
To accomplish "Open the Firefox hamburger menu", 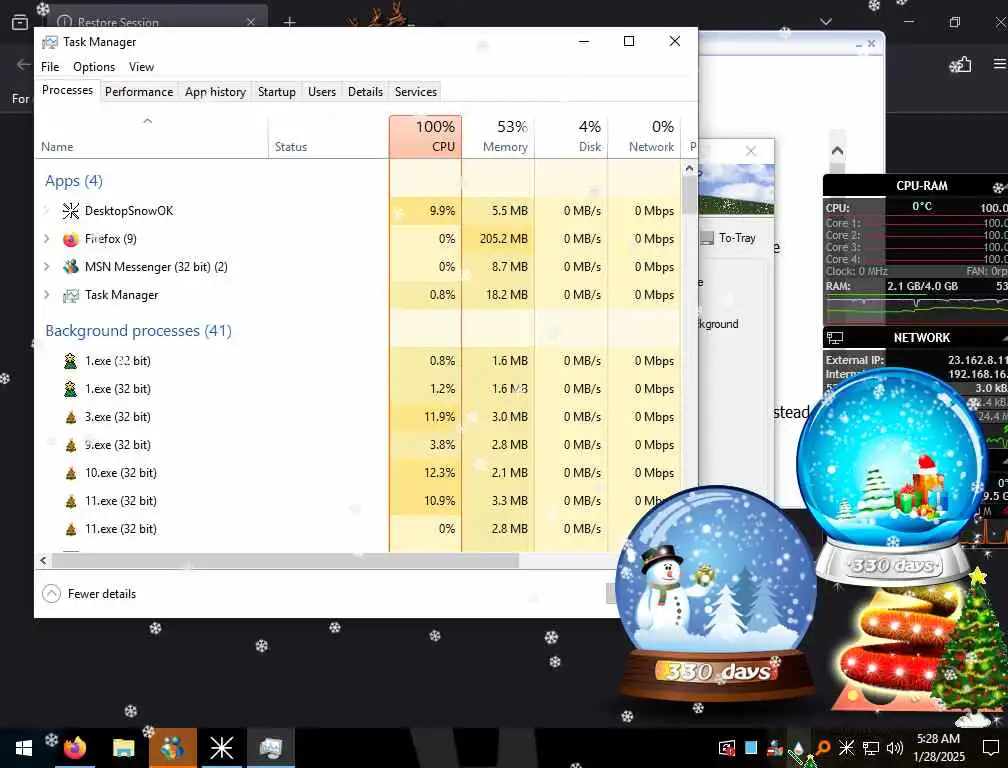I will tap(1000, 64).
